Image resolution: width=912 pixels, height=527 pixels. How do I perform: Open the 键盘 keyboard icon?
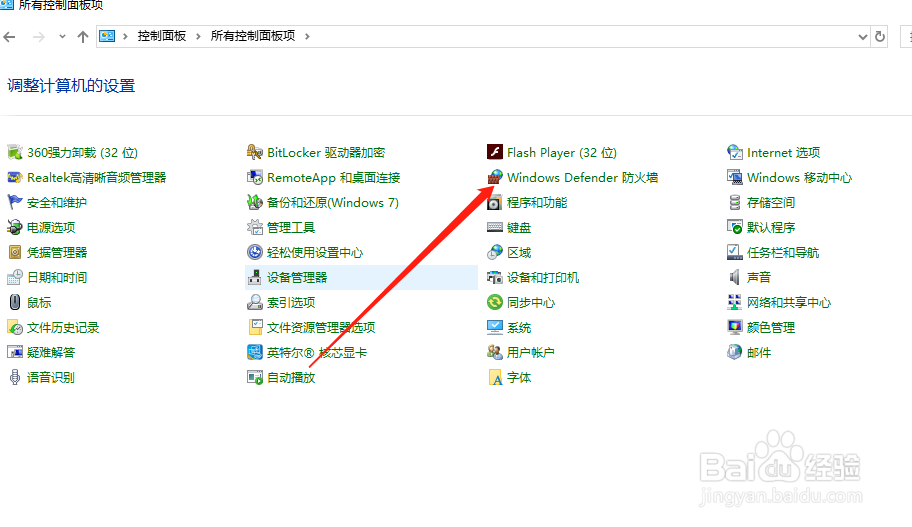494,227
